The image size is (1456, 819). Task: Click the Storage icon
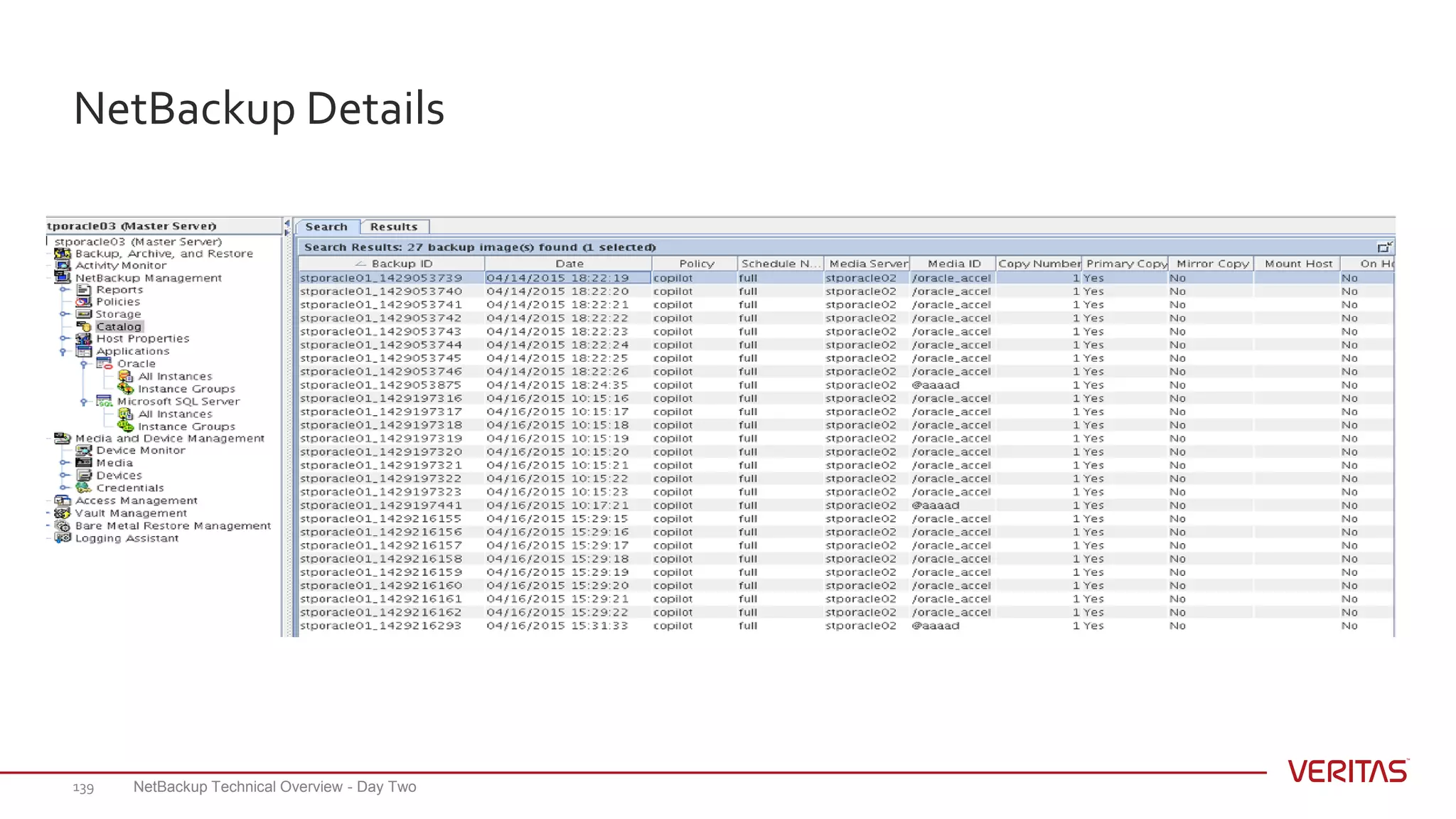pyautogui.click(x=84, y=314)
